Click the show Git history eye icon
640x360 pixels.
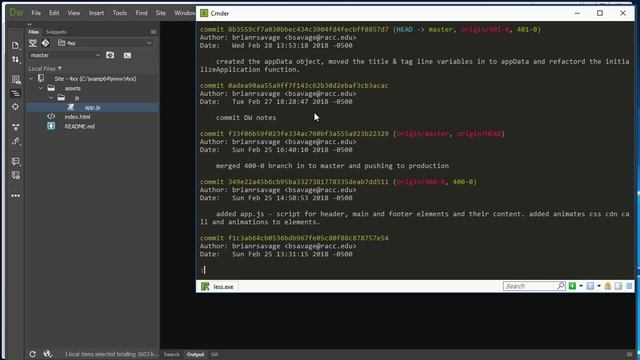tap(110, 55)
